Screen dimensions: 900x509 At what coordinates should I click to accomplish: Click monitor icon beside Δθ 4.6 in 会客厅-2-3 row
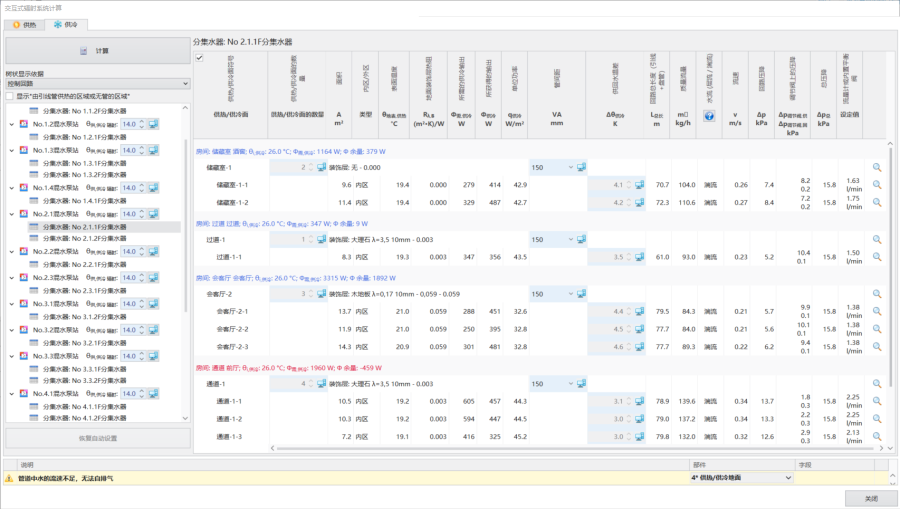click(639, 347)
